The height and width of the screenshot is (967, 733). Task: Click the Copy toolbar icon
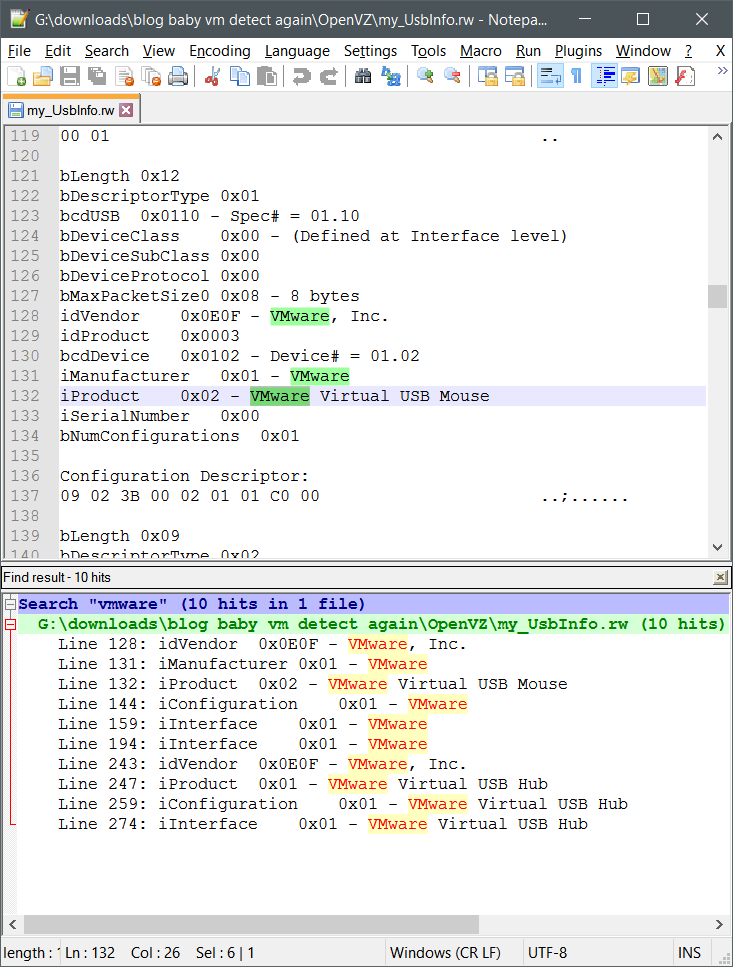tap(239, 76)
